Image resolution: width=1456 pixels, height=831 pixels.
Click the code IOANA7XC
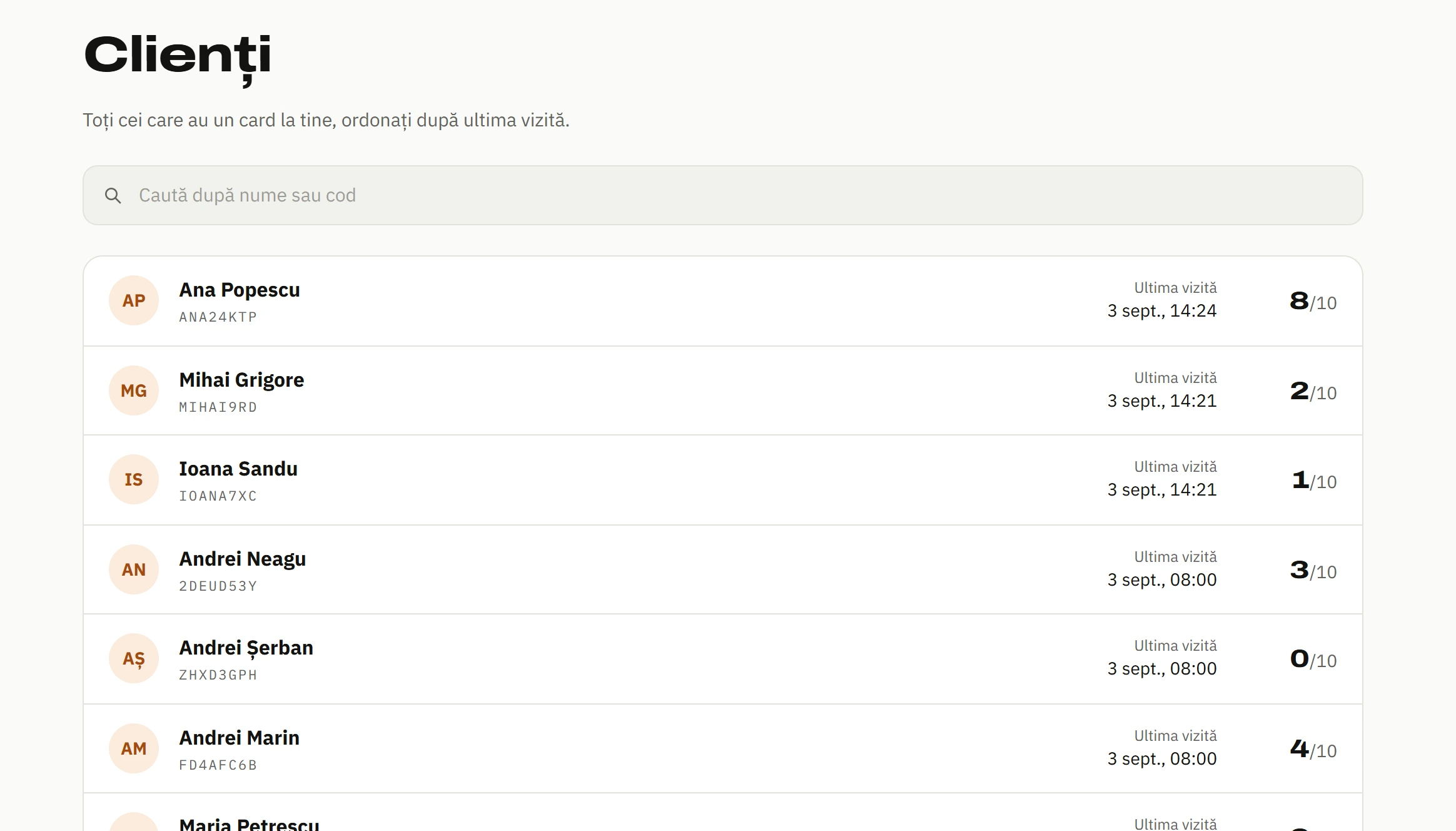pyautogui.click(x=218, y=496)
